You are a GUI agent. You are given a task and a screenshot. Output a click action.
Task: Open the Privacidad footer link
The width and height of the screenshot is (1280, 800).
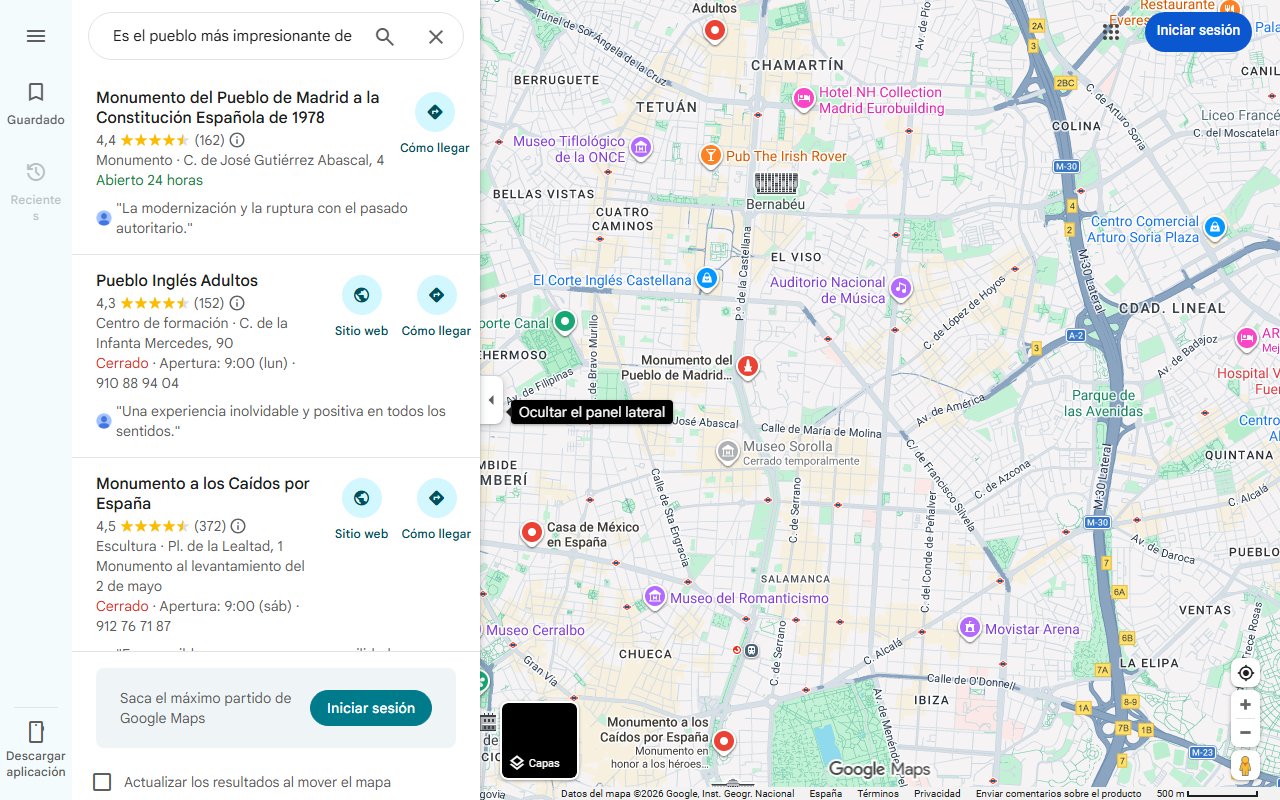[937, 791]
